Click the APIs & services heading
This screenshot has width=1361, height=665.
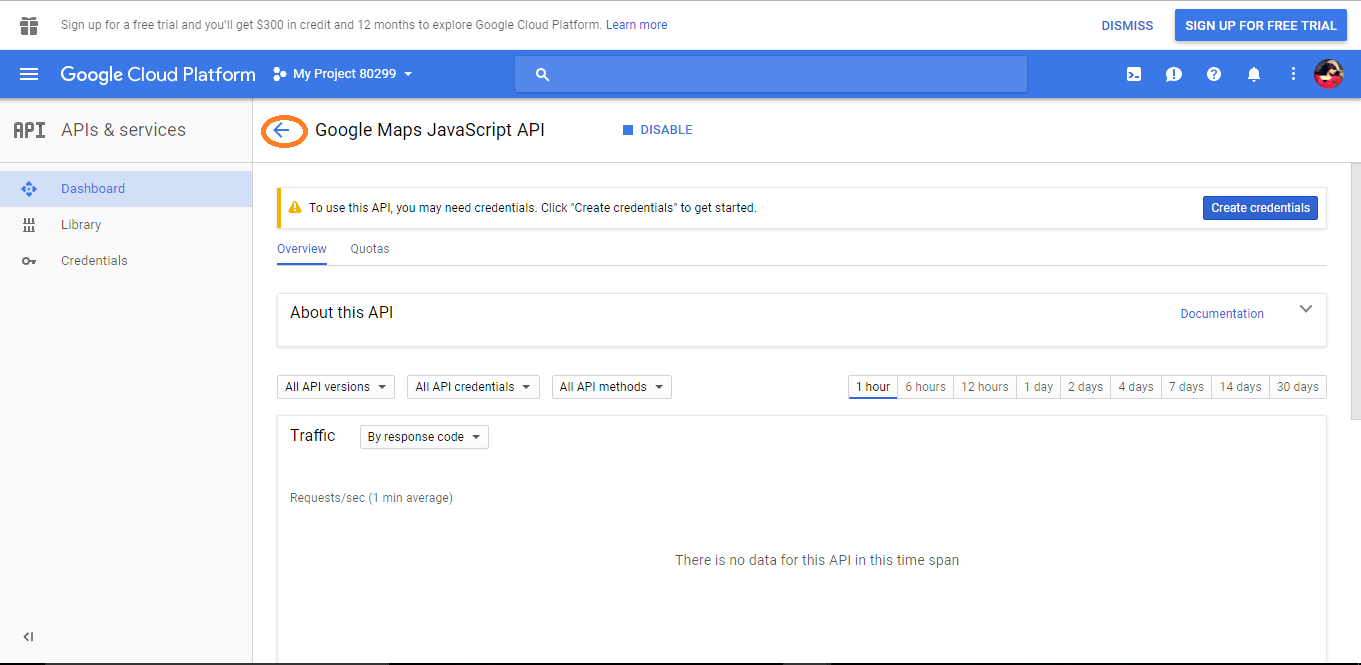[x=124, y=130]
